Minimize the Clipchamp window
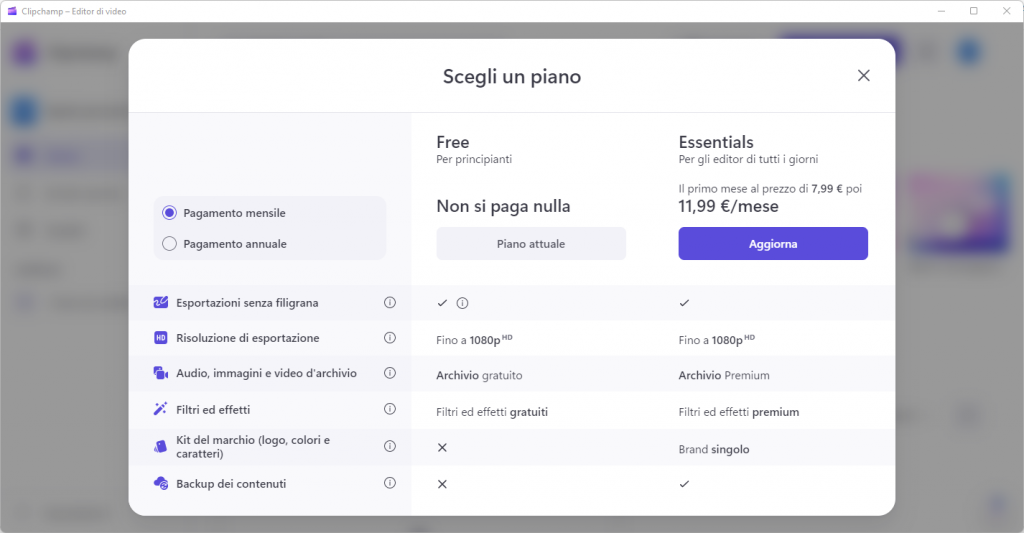This screenshot has width=1024, height=533. click(x=941, y=11)
